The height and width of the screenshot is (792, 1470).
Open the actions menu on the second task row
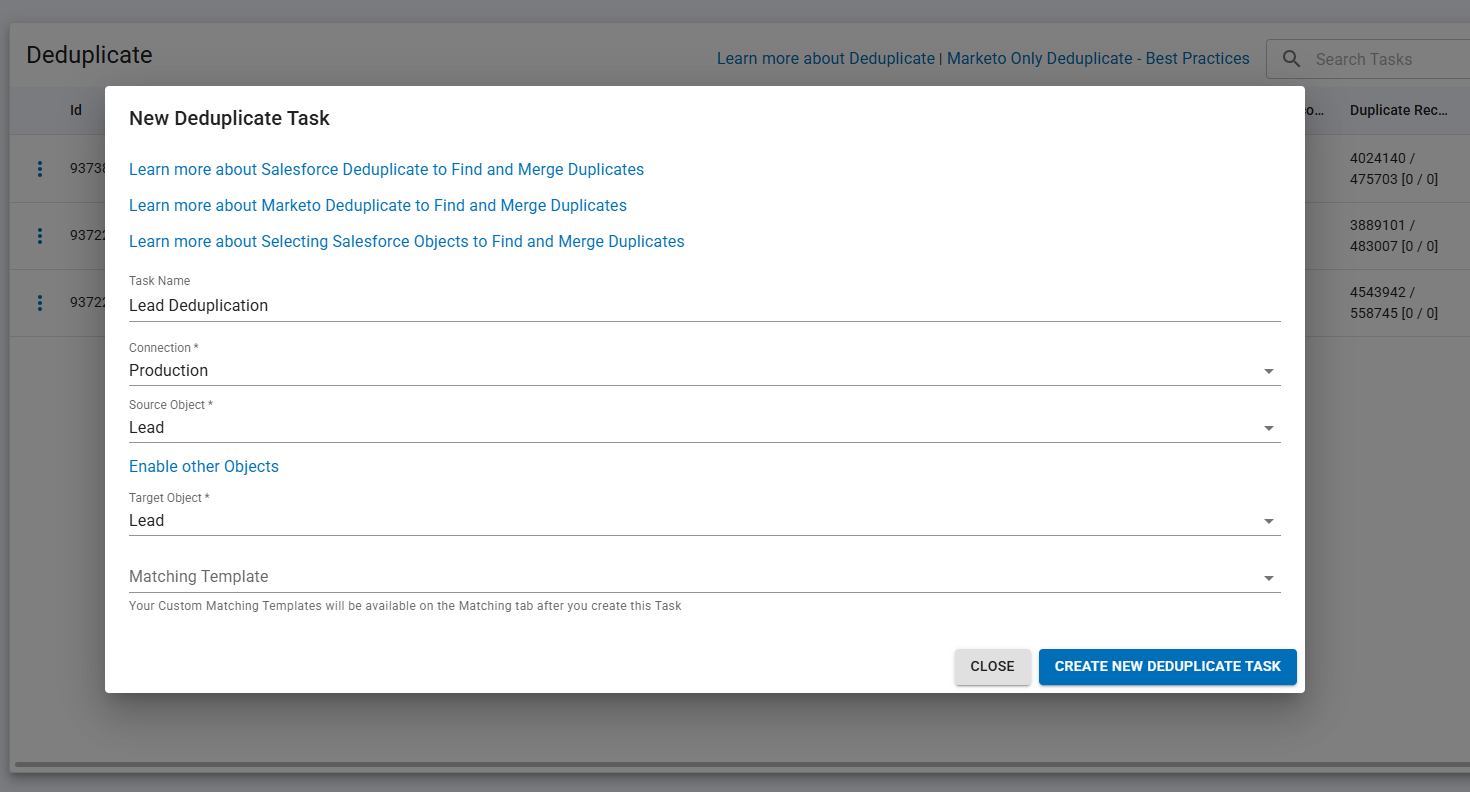pos(39,235)
